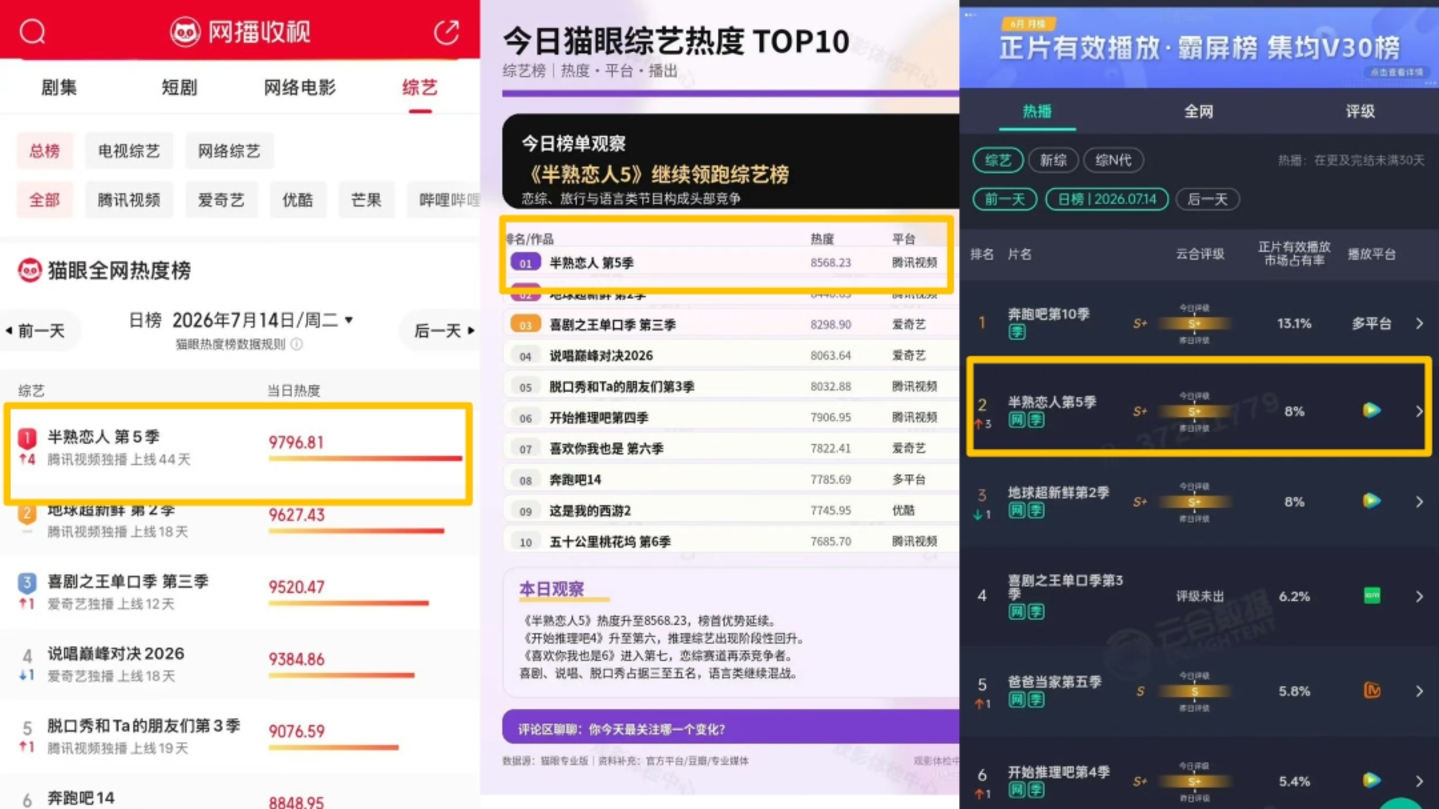The width and height of the screenshot is (1439, 809).
Task: Tap the Maoyan cat logo beside 网播收视
Action: (x=185, y=32)
